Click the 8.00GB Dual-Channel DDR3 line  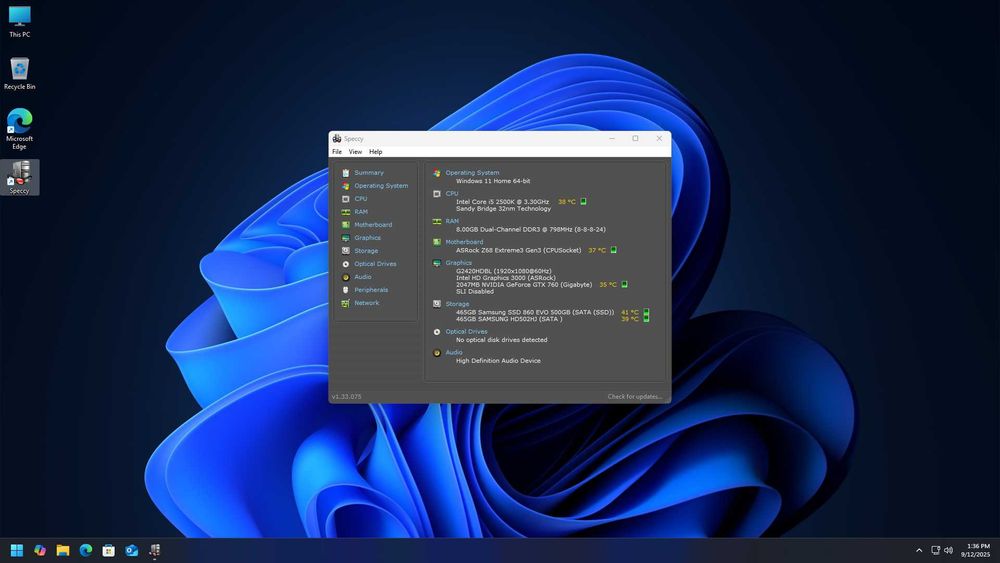531,230
